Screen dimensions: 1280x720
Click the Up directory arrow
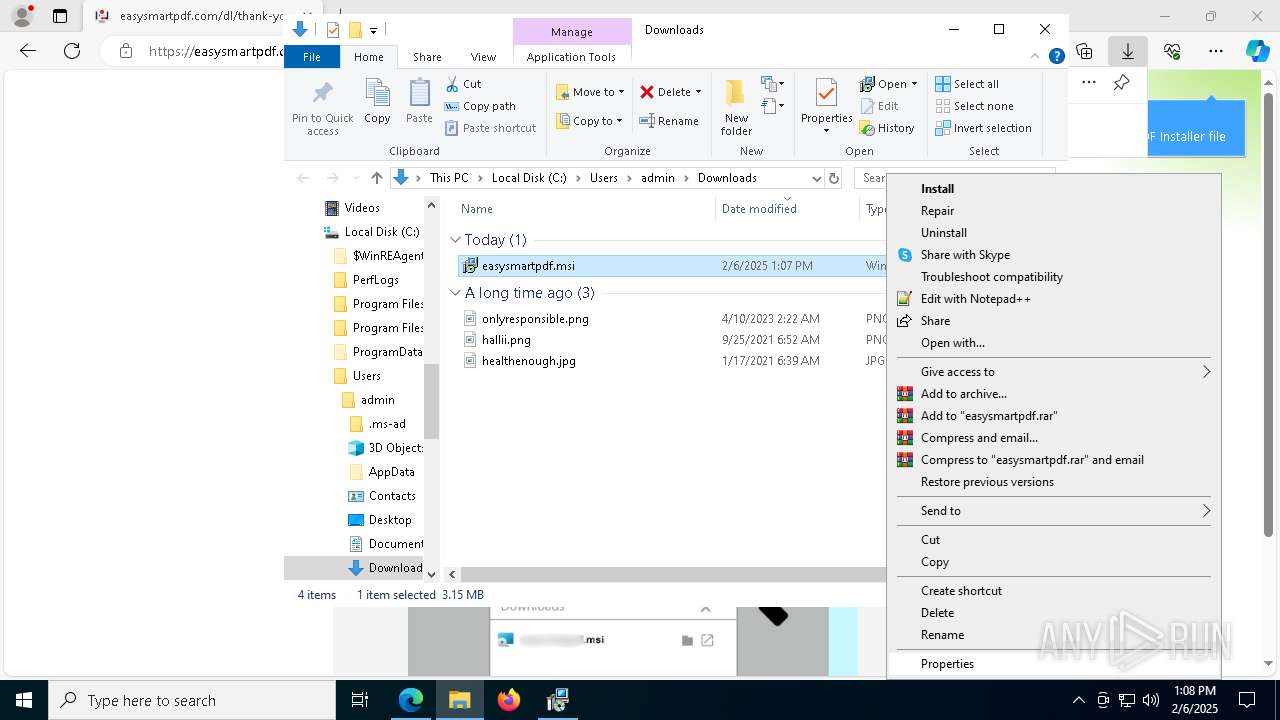tap(376, 178)
